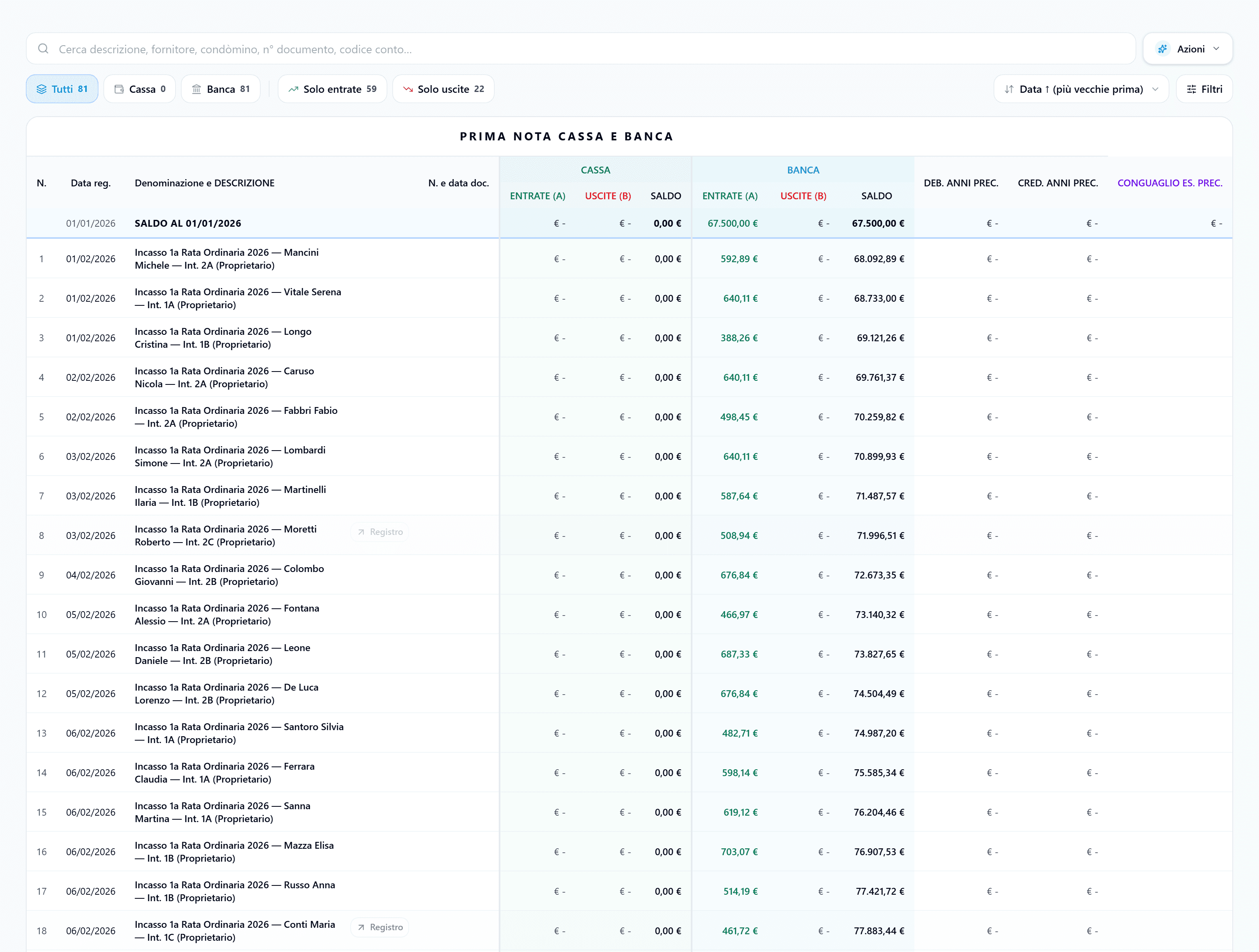Select the Tutti 81 filter tab

click(62, 89)
